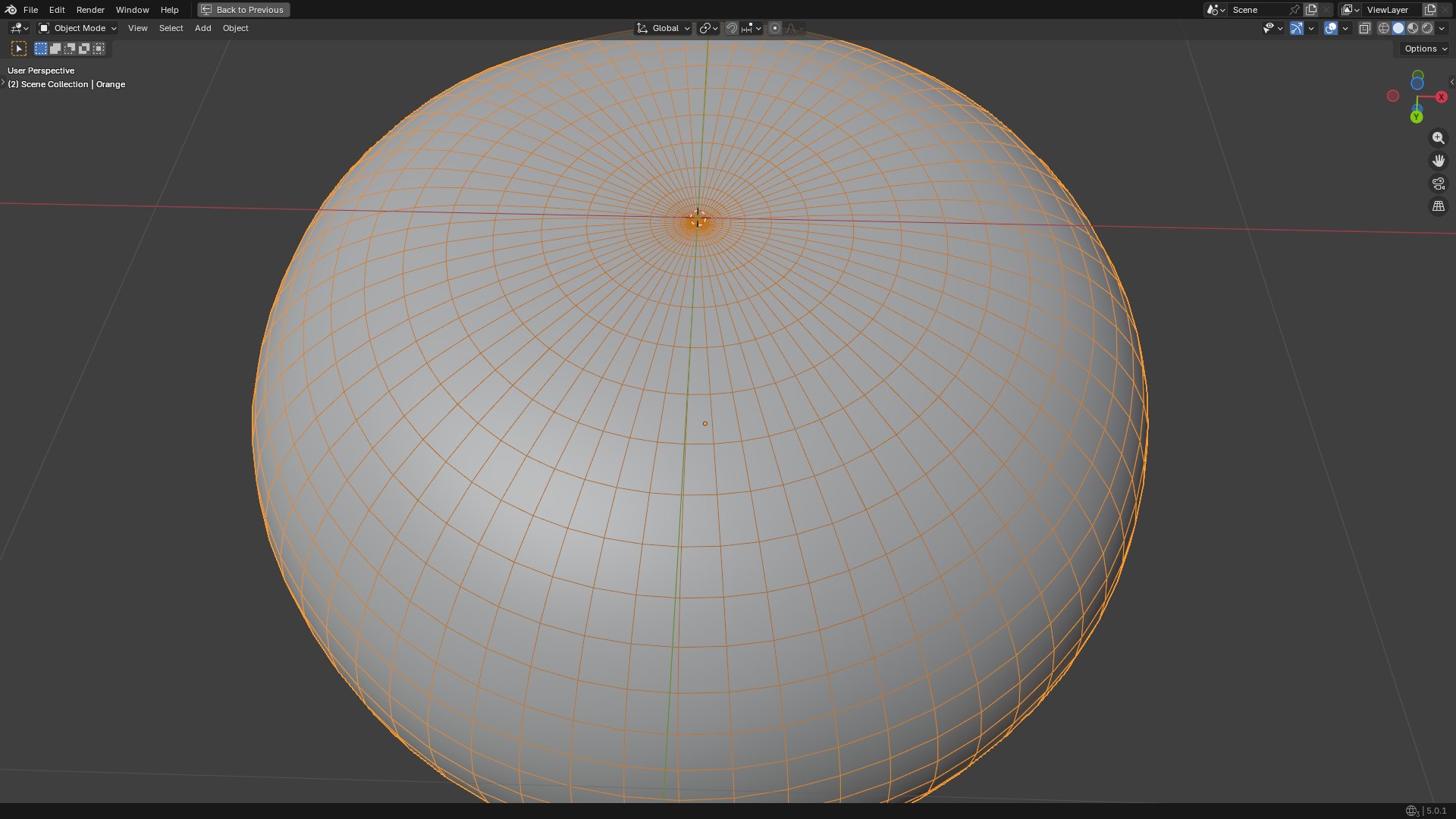Open the editor type dropdown
Viewport: 1456px width, 819px height.
click(19, 28)
